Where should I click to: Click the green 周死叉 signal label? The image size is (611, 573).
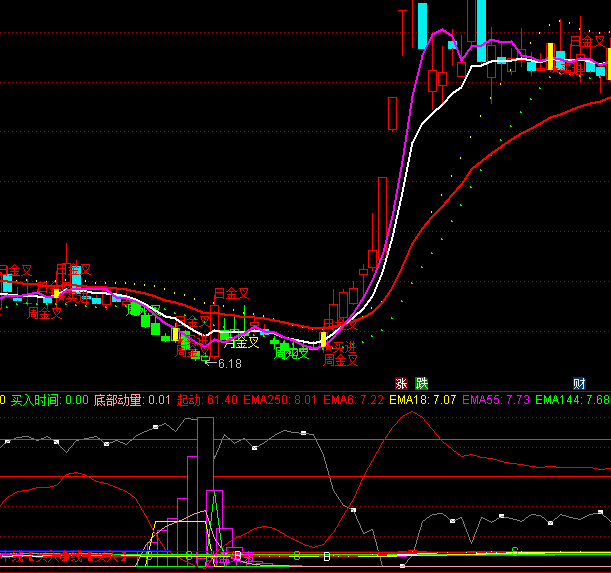pos(292,352)
